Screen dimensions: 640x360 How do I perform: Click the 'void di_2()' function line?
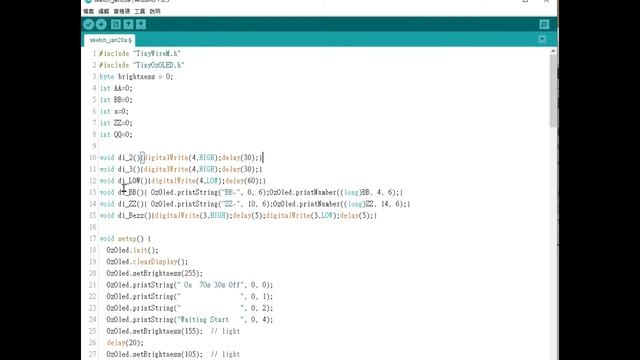pyautogui.click(x=181, y=158)
